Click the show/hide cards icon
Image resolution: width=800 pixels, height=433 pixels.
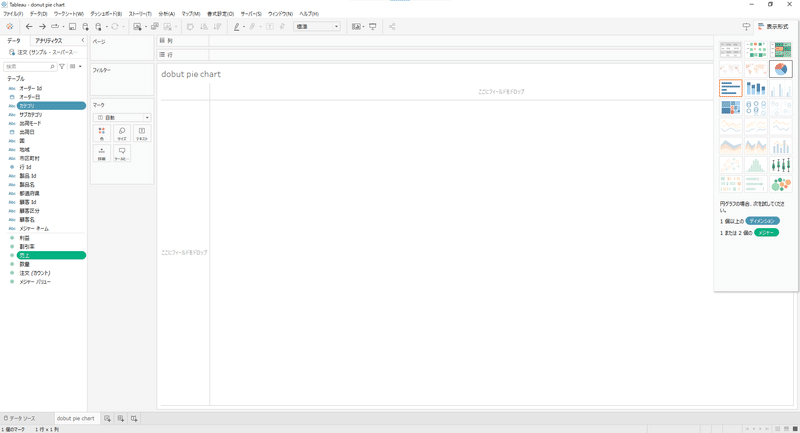pos(356,27)
